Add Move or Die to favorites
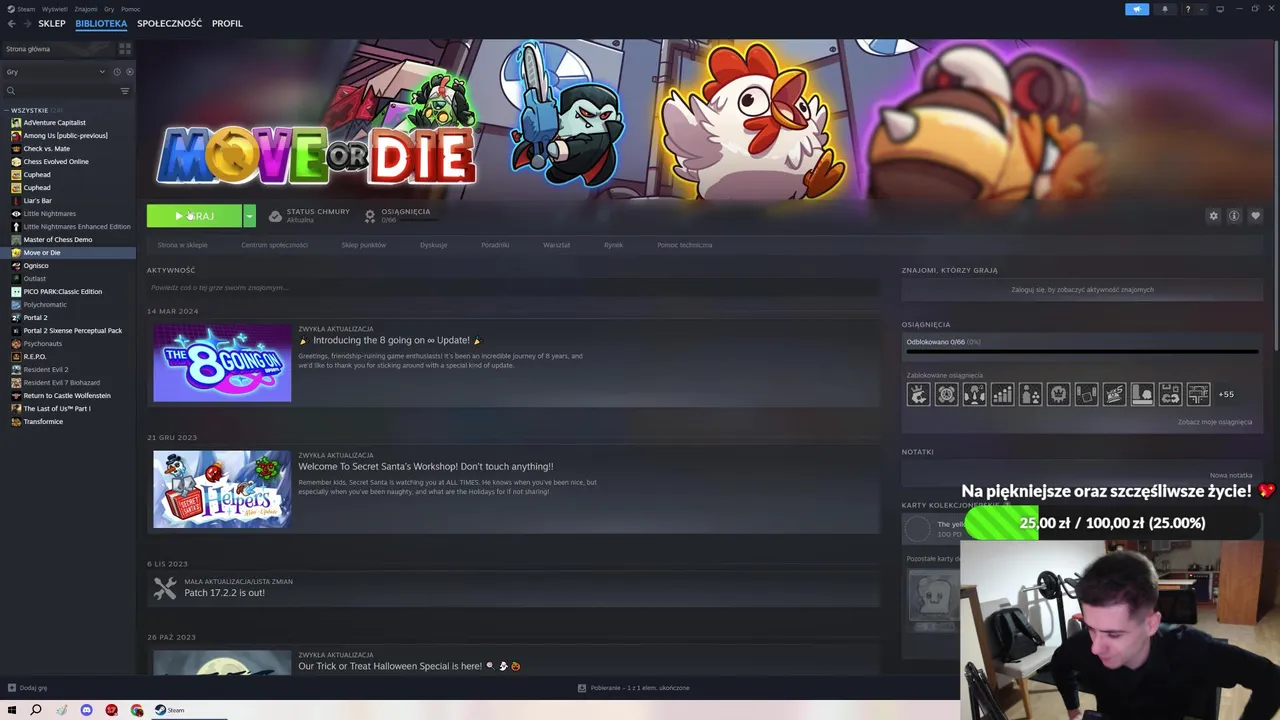This screenshot has width=1280, height=720. (x=1255, y=216)
